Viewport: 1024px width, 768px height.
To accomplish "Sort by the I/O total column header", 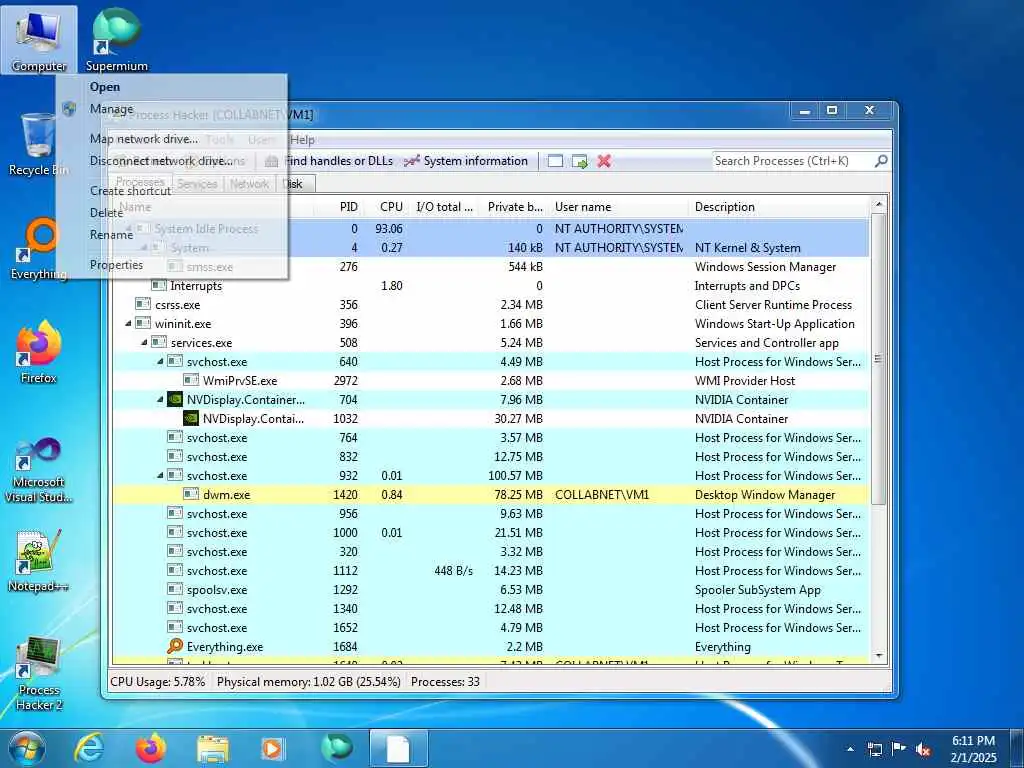I will coord(444,207).
